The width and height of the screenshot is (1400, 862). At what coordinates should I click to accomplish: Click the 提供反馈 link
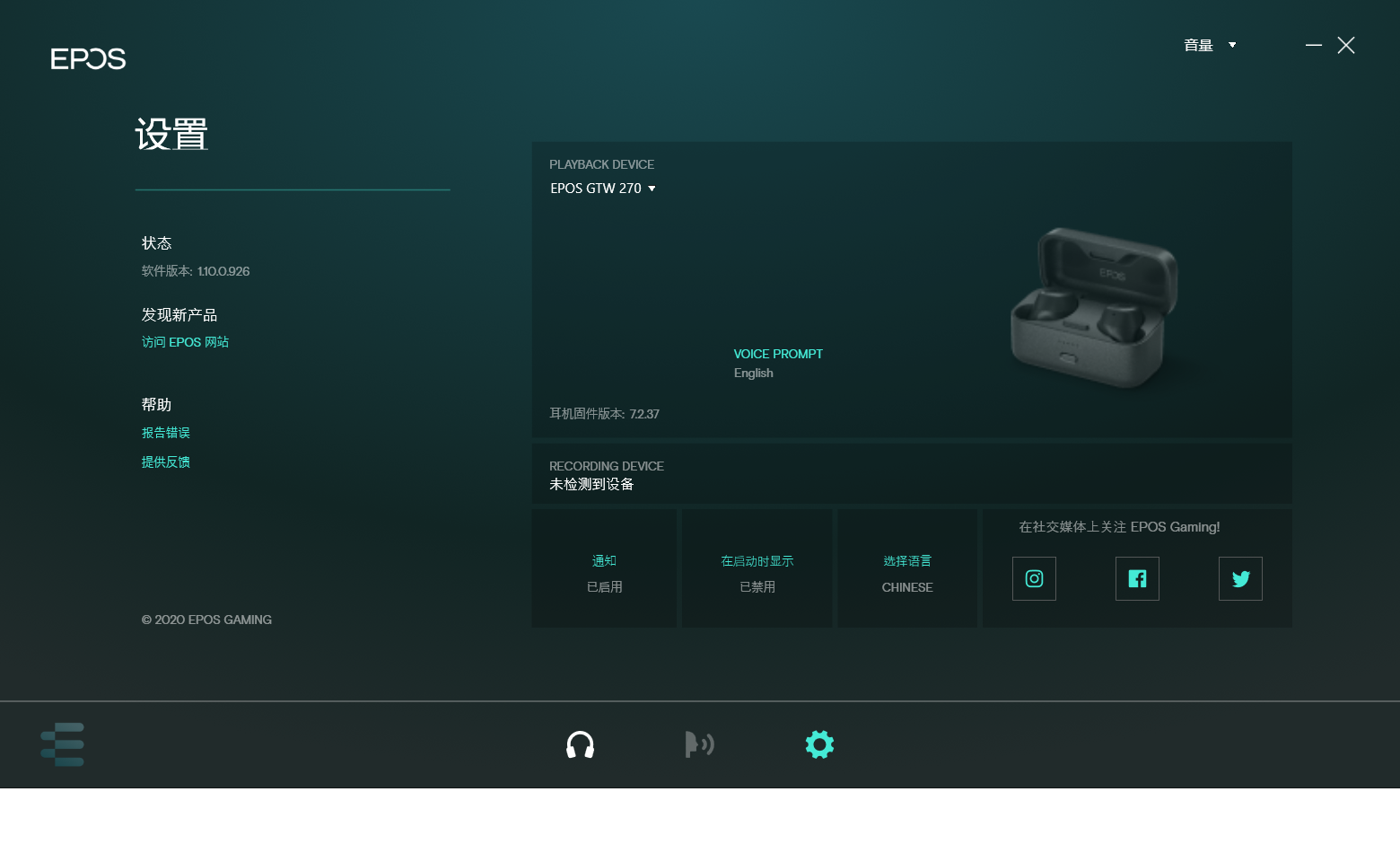click(166, 462)
